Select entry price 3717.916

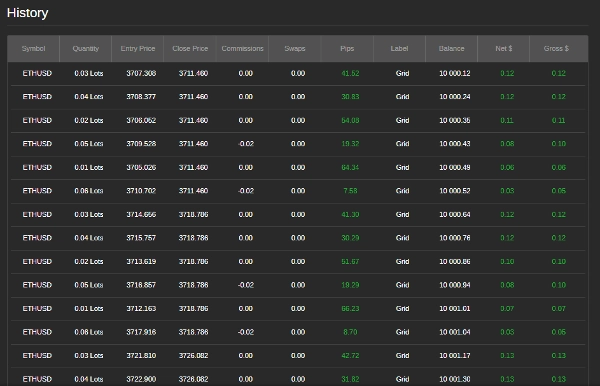(x=141, y=332)
